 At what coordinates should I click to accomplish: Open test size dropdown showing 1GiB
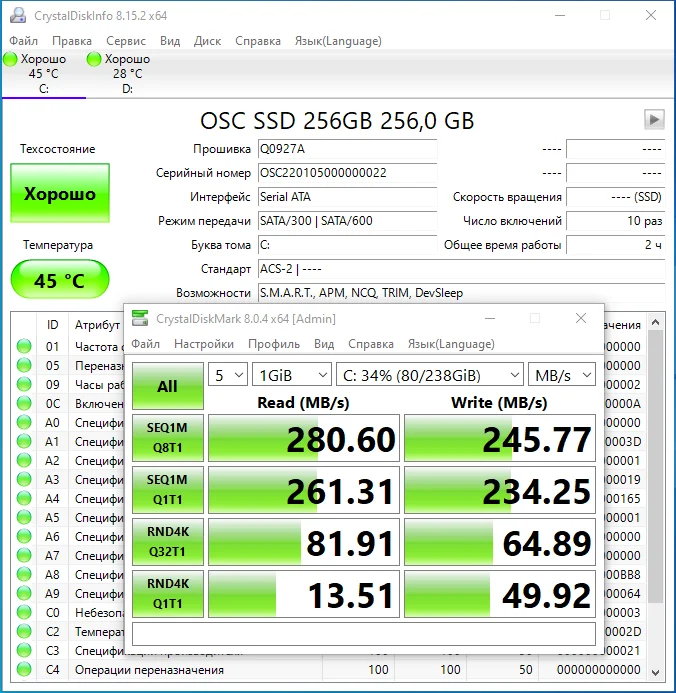292,375
